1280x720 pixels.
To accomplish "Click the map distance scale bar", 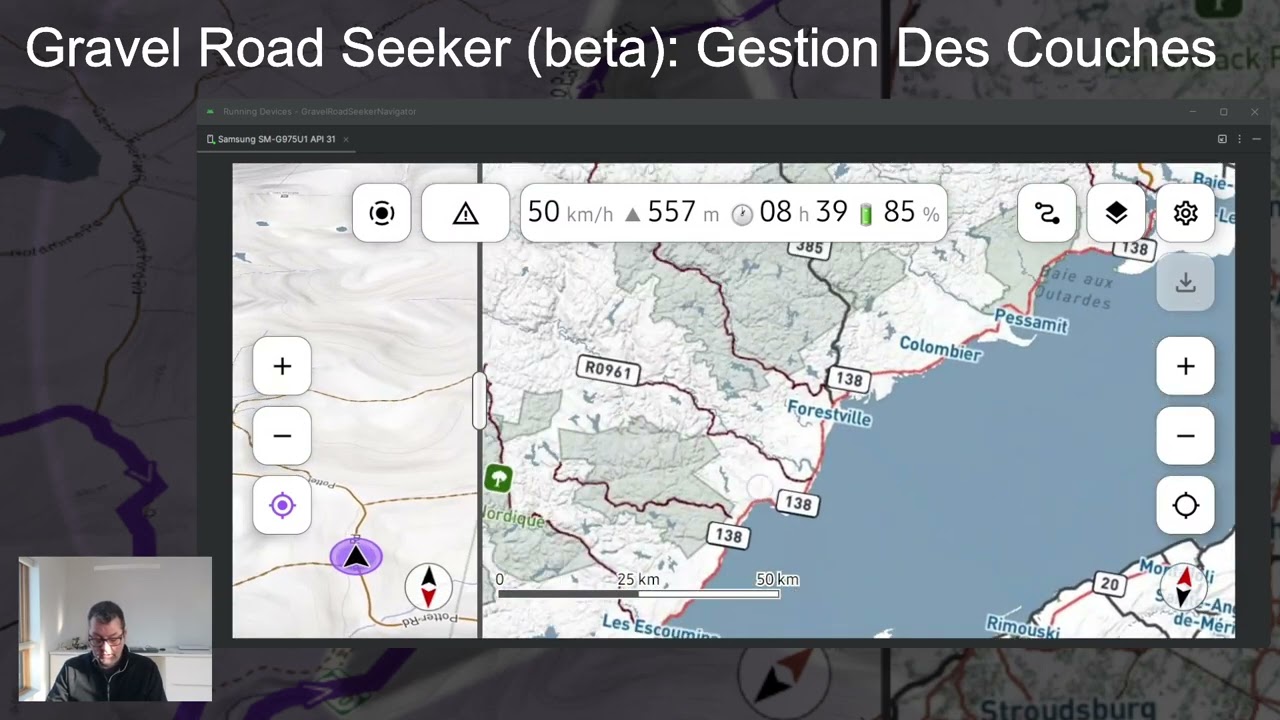I will (x=638, y=594).
